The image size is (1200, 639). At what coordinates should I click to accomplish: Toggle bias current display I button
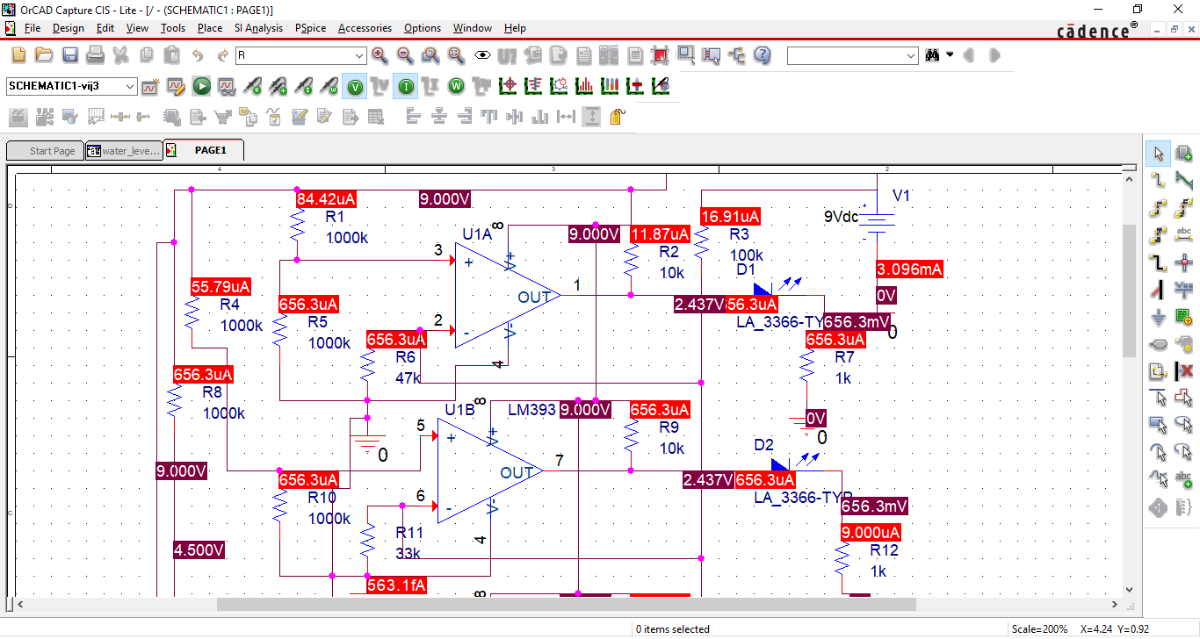coord(406,87)
